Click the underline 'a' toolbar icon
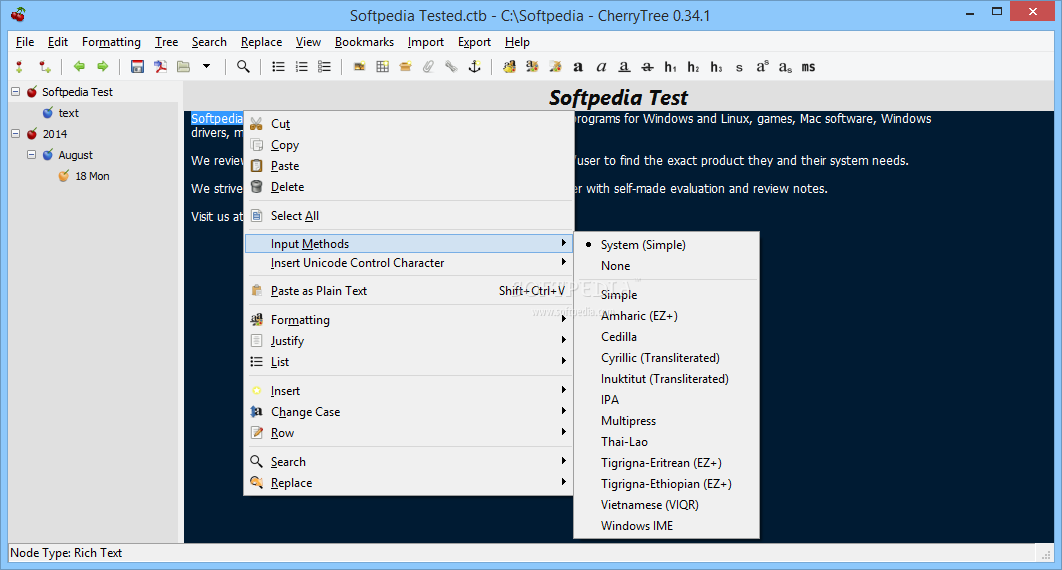 coord(624,66)
